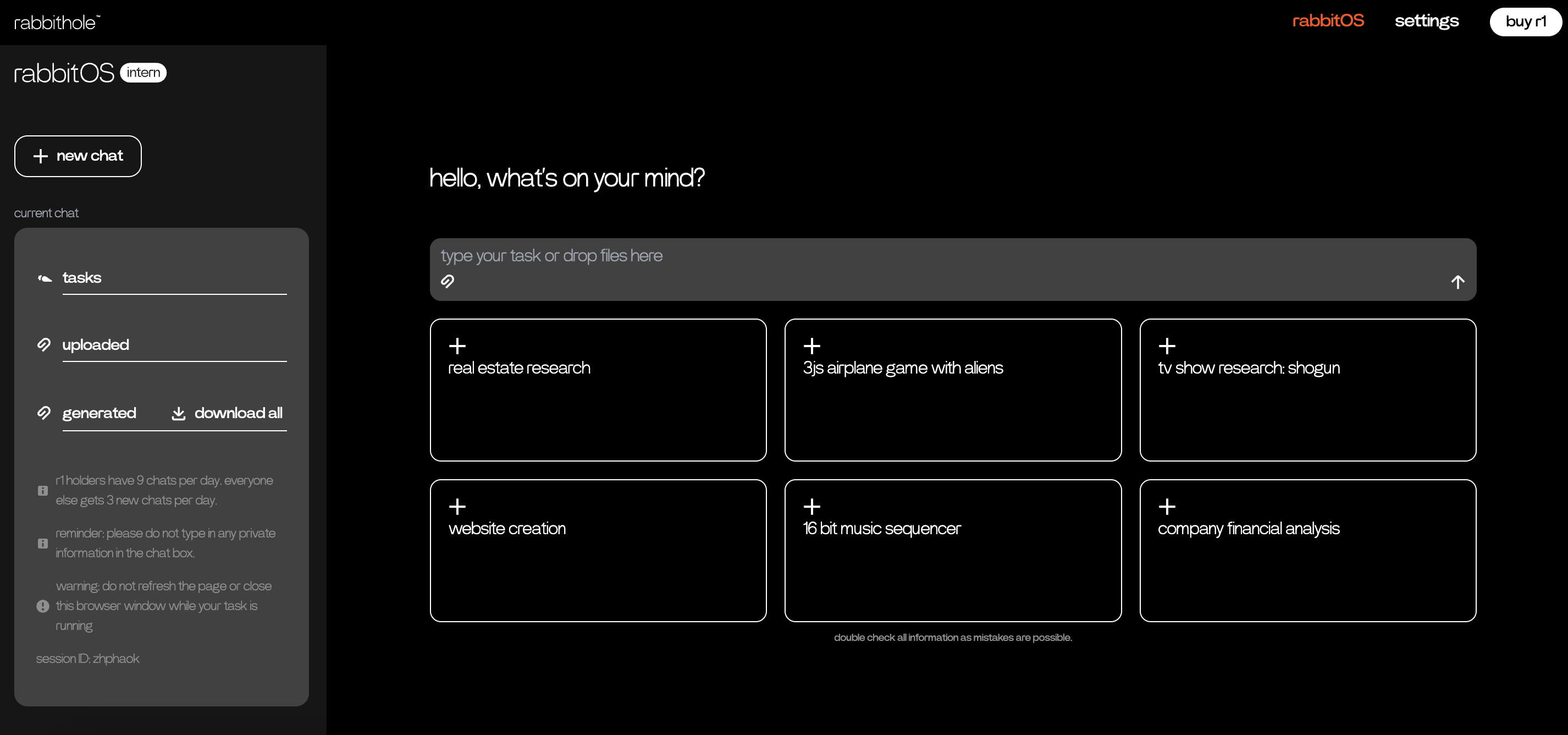This screenshot has height=735, width=1568.
Task: Click plus icon on 16 bit music sequencer card
Action: point(812,507)
